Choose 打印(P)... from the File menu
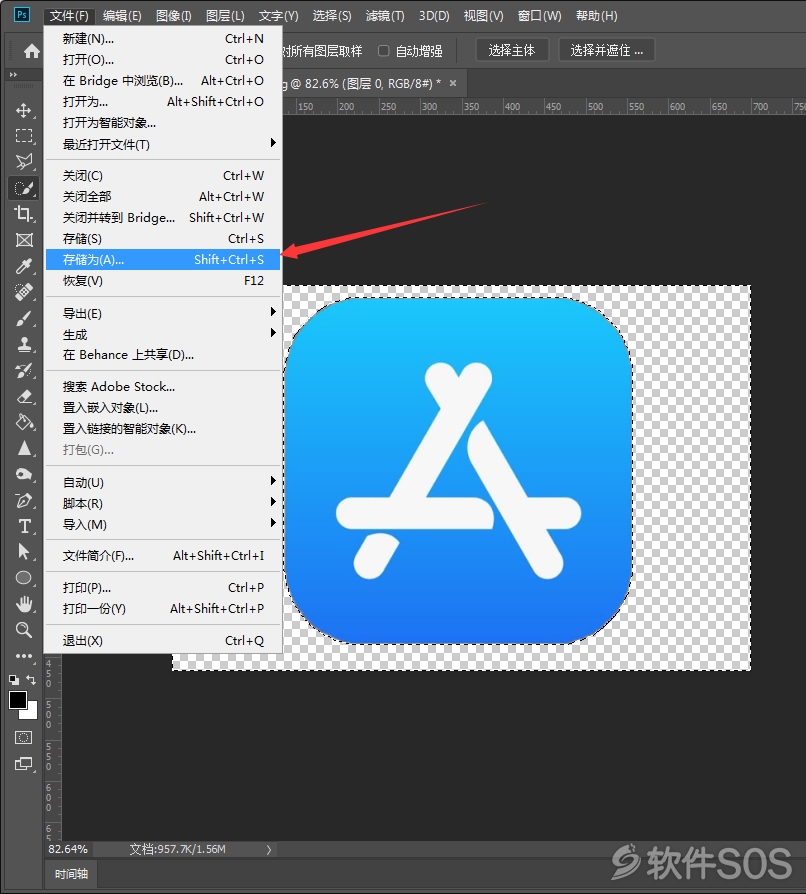This screenshot has width=806, height=894. click(163, 588)
